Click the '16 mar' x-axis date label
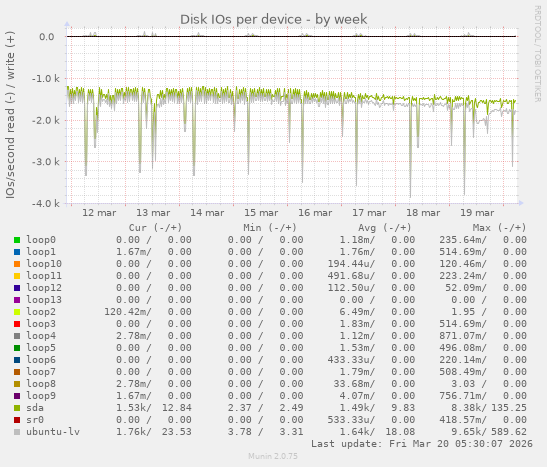This screenshot has height=467, width=547. click(315, 213)
